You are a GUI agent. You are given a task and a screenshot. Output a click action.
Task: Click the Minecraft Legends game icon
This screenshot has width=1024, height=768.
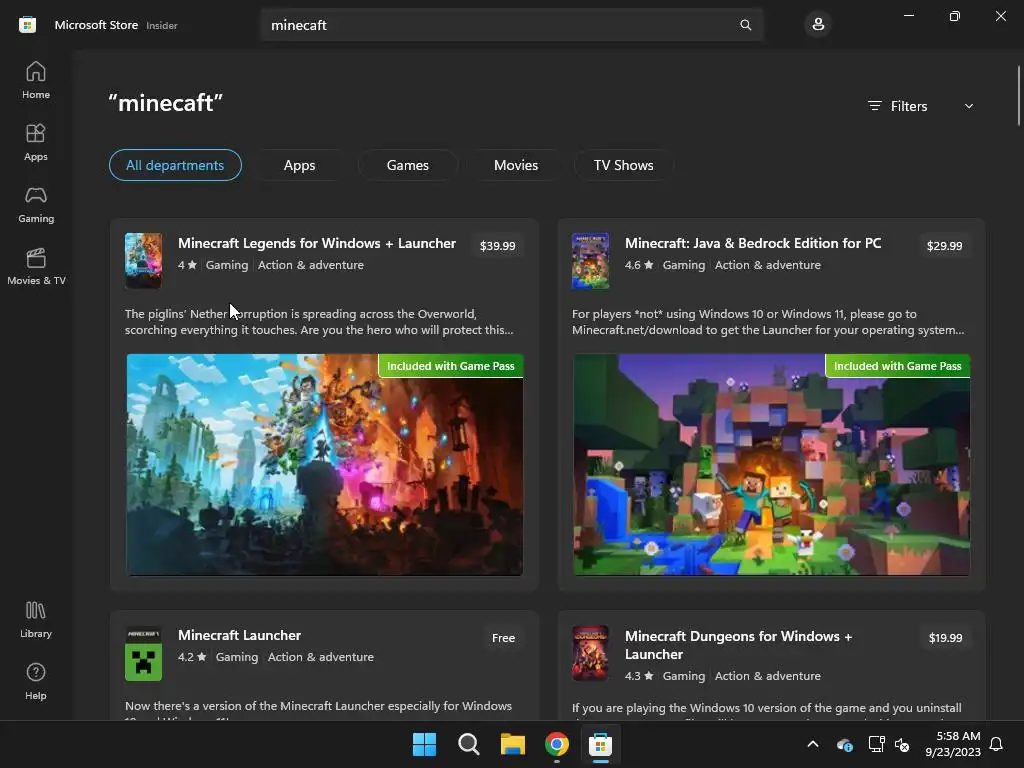coord(143,261)
